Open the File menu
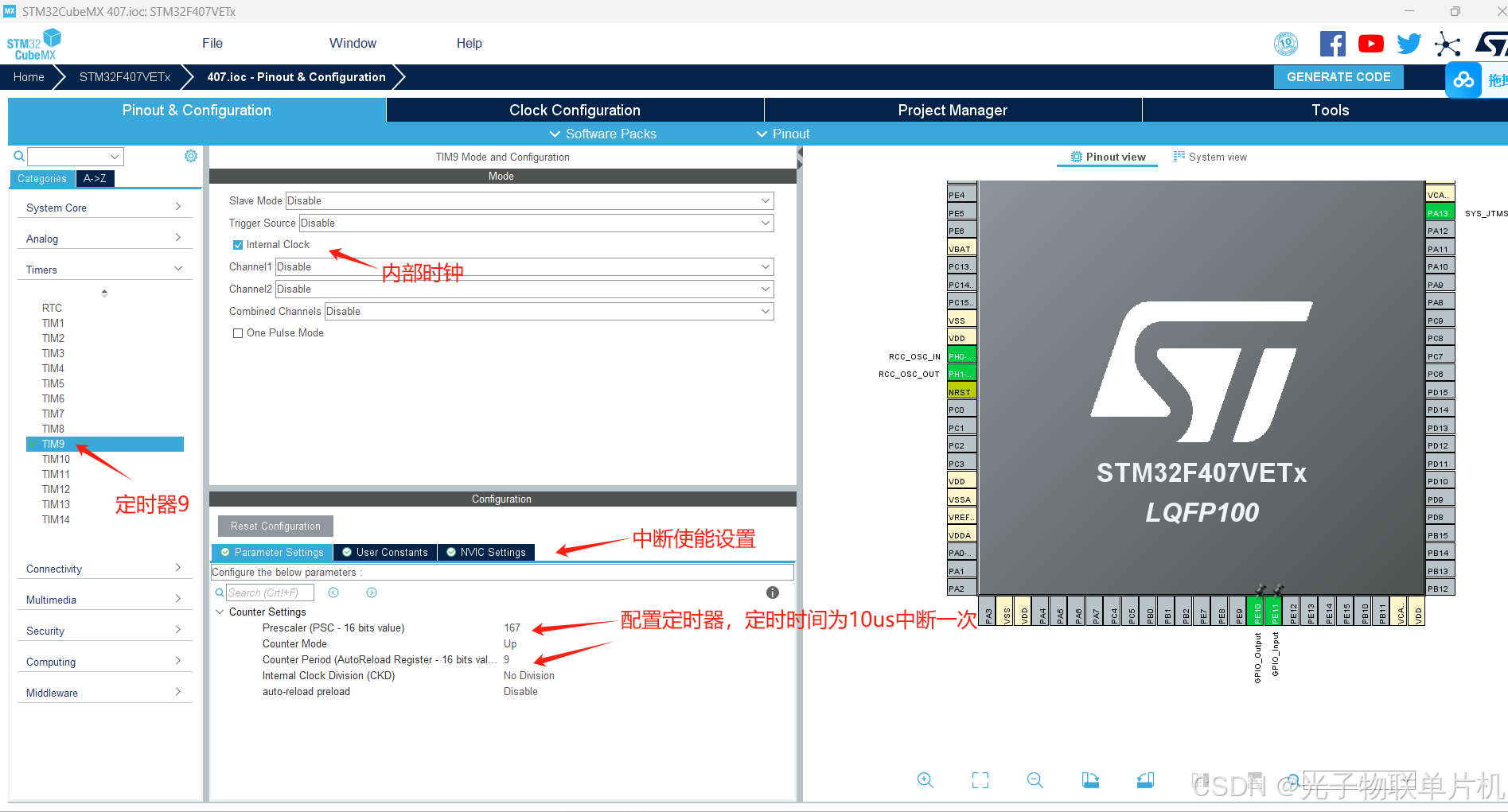The height and width of the screenshot is (812, 1508). coord(212,44)
